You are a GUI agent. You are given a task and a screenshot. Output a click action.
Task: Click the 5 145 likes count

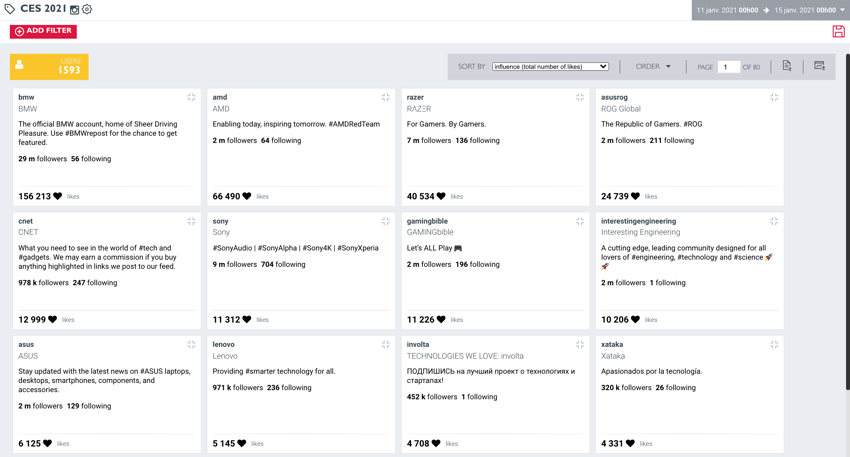(x=224, y=443)
